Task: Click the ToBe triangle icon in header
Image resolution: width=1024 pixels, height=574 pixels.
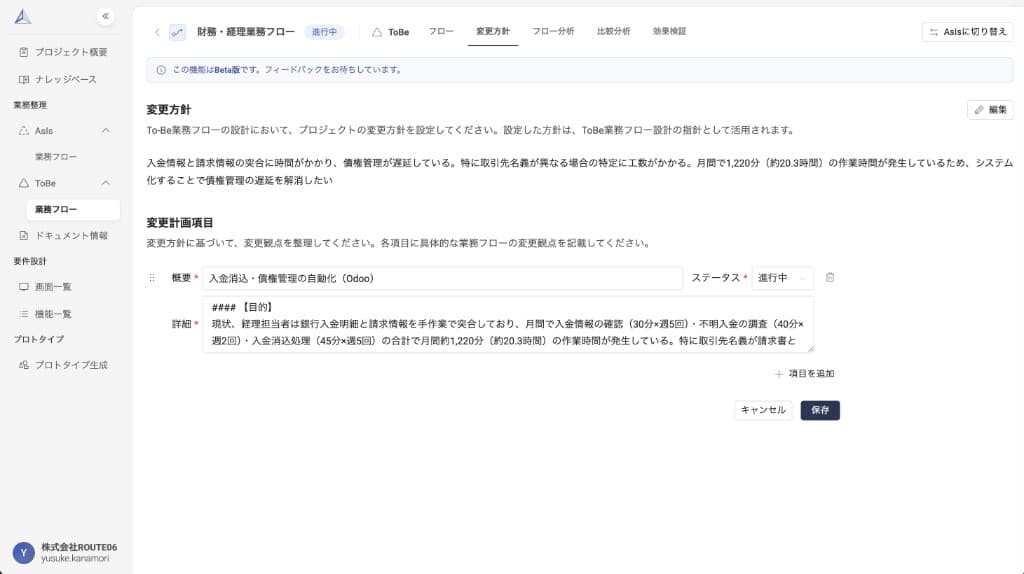Action: pyautogui.click(x=377, y=32)
